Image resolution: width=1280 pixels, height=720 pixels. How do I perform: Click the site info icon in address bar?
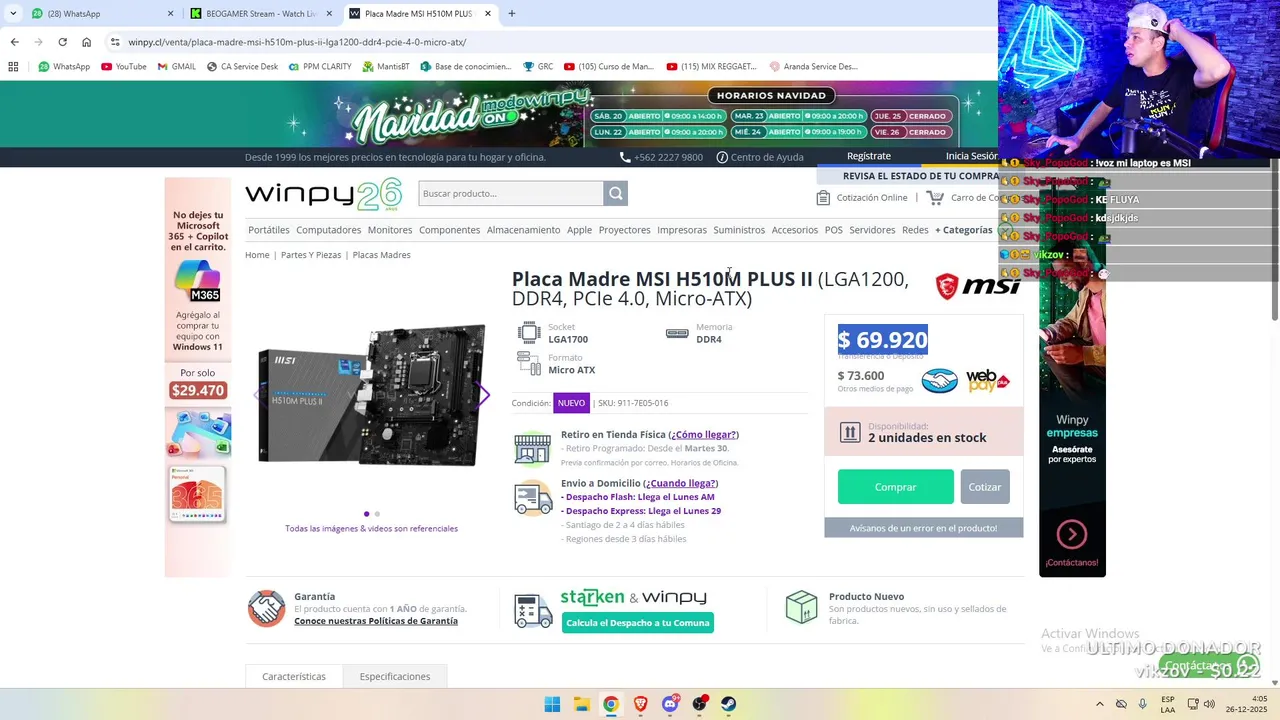(x=115, y=42)
